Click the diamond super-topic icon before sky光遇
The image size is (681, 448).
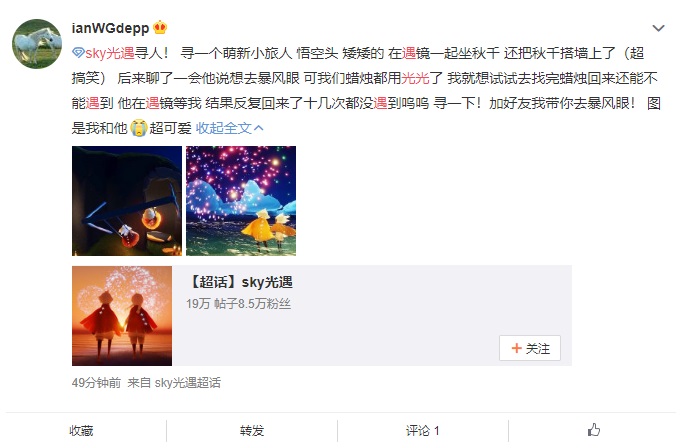(78, 53)
